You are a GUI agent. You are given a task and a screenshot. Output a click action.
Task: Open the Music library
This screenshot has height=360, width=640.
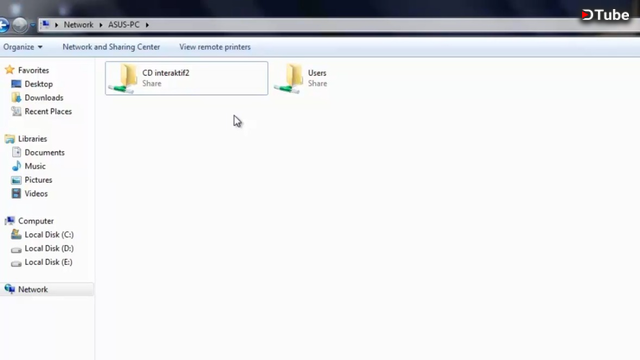[35, 166]
